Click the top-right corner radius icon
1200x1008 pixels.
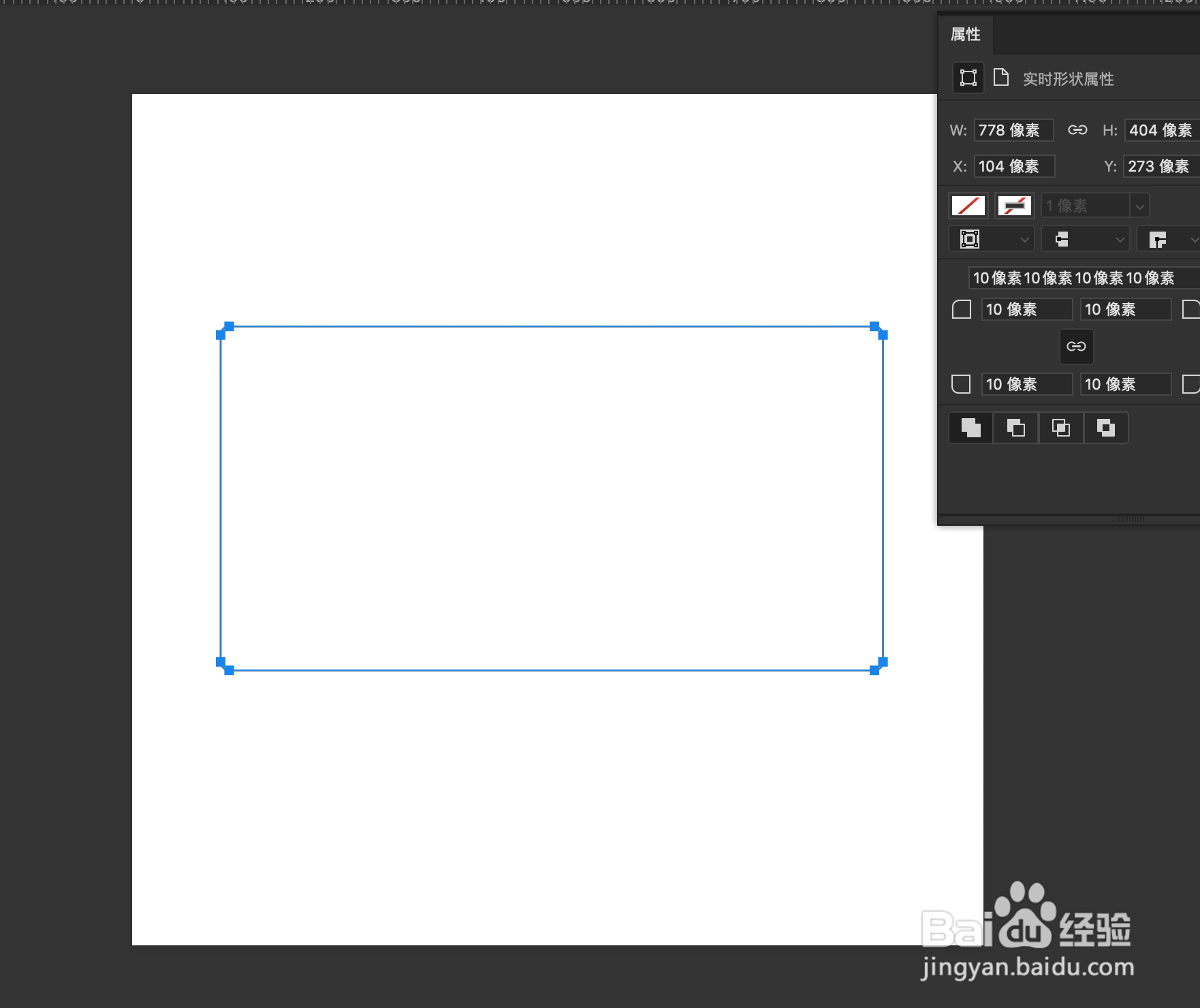(x=1190, y=310)
